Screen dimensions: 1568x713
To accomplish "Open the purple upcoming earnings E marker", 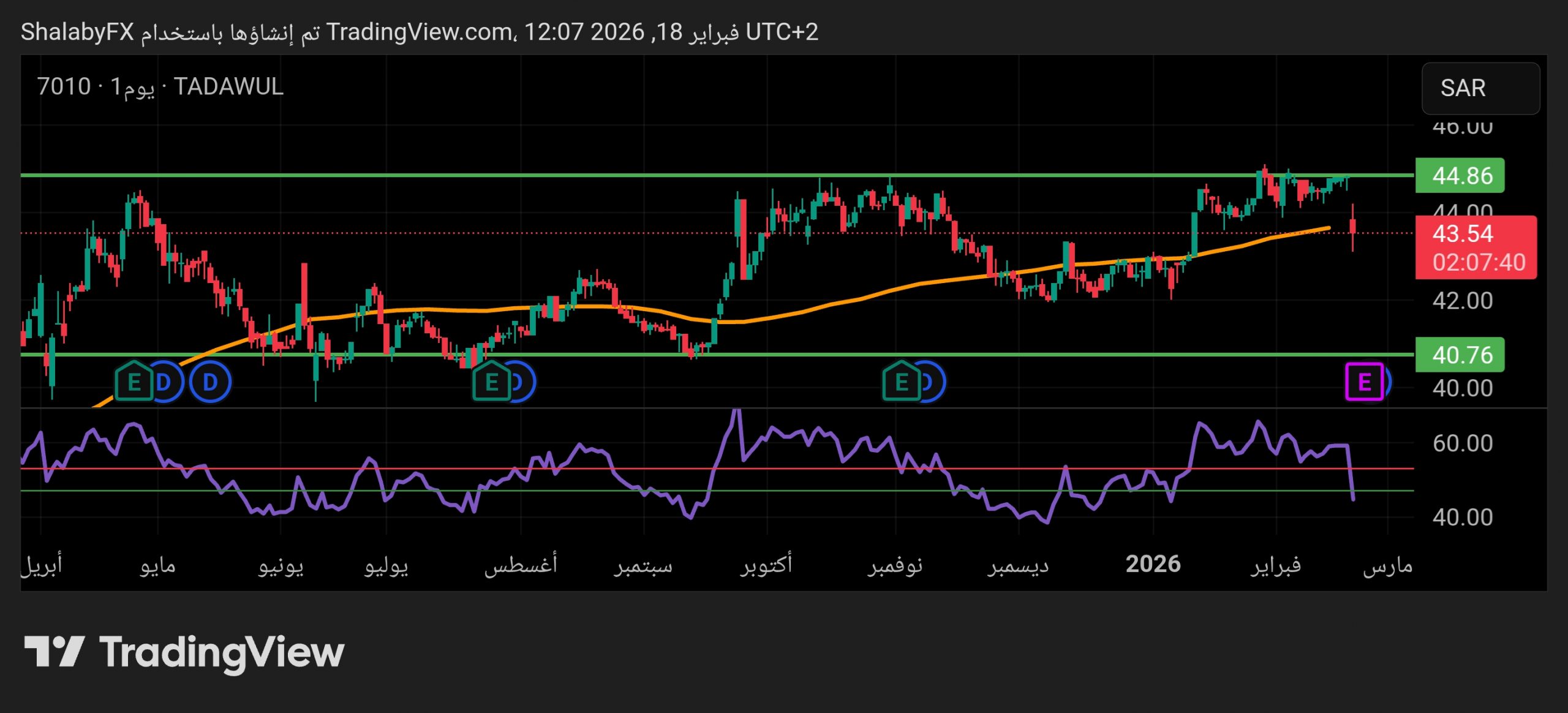I will pos(1364,382).
